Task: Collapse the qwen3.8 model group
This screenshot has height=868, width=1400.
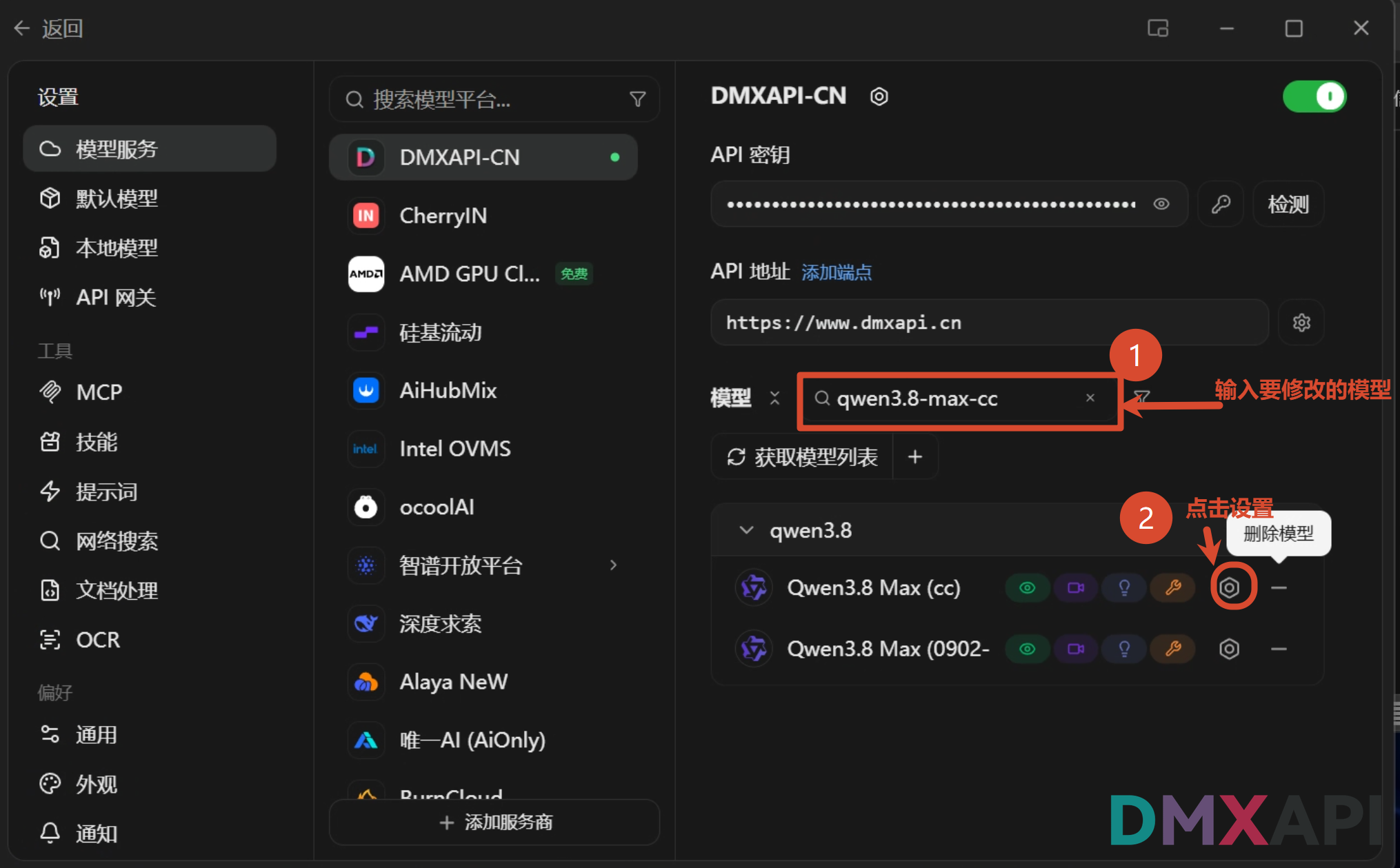Action: (746, 530)
